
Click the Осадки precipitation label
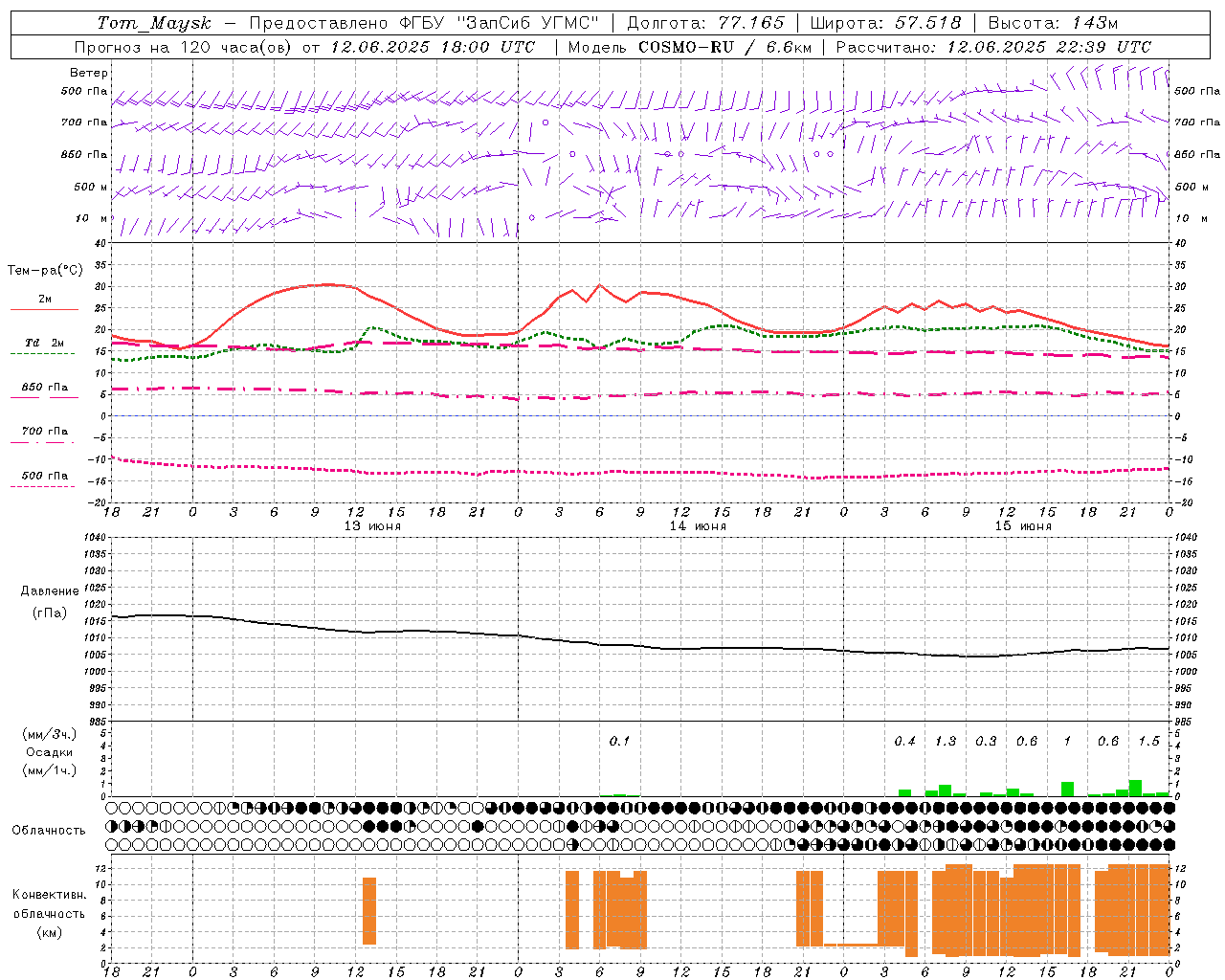50,752
